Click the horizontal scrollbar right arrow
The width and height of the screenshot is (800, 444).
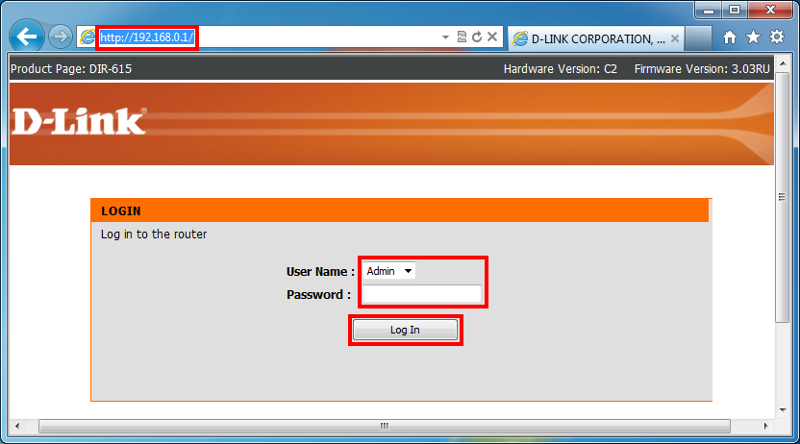pyautogui.click(x=765, y=426)
